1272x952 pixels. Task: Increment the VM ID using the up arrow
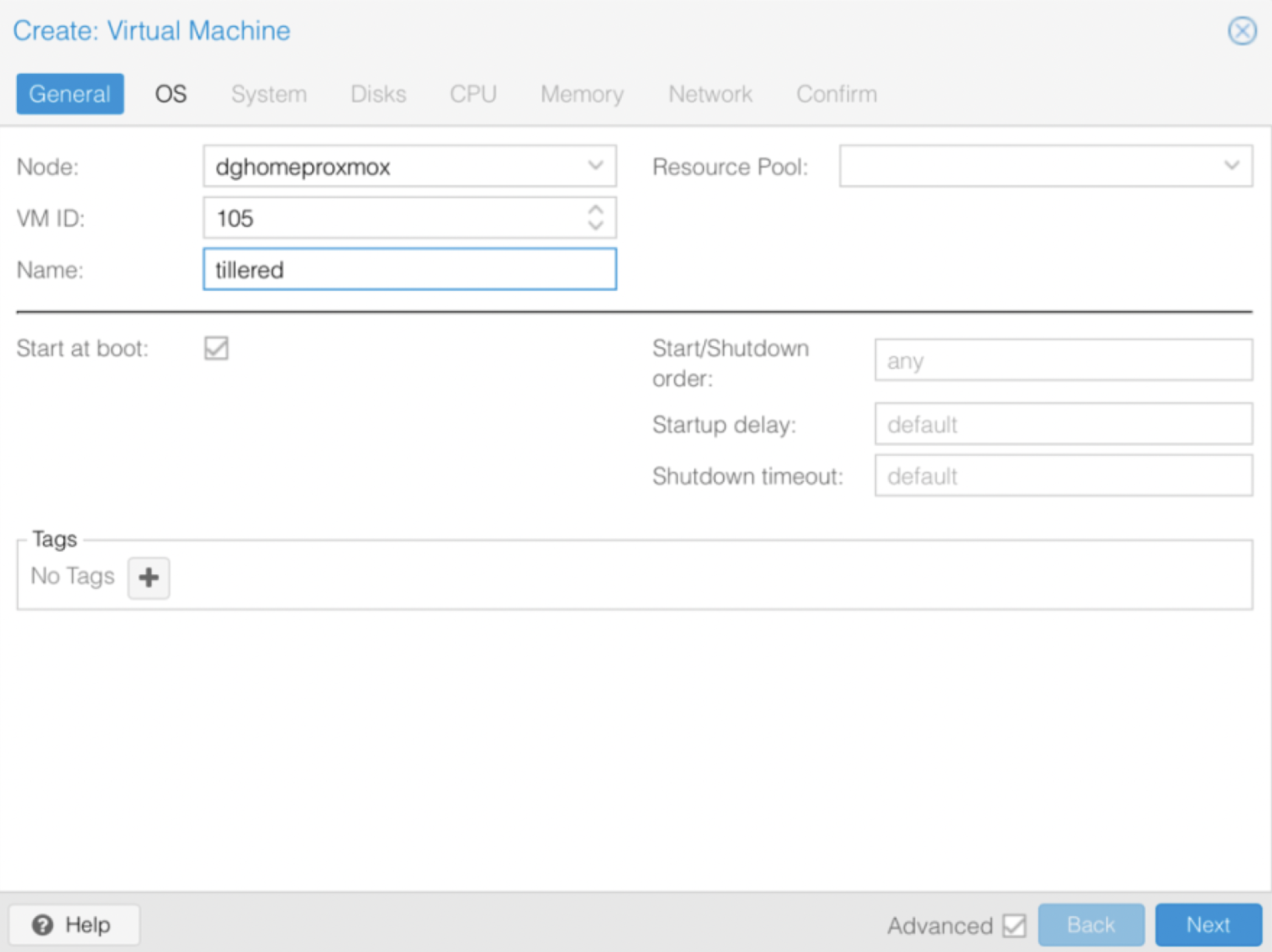tap(596, 210)
